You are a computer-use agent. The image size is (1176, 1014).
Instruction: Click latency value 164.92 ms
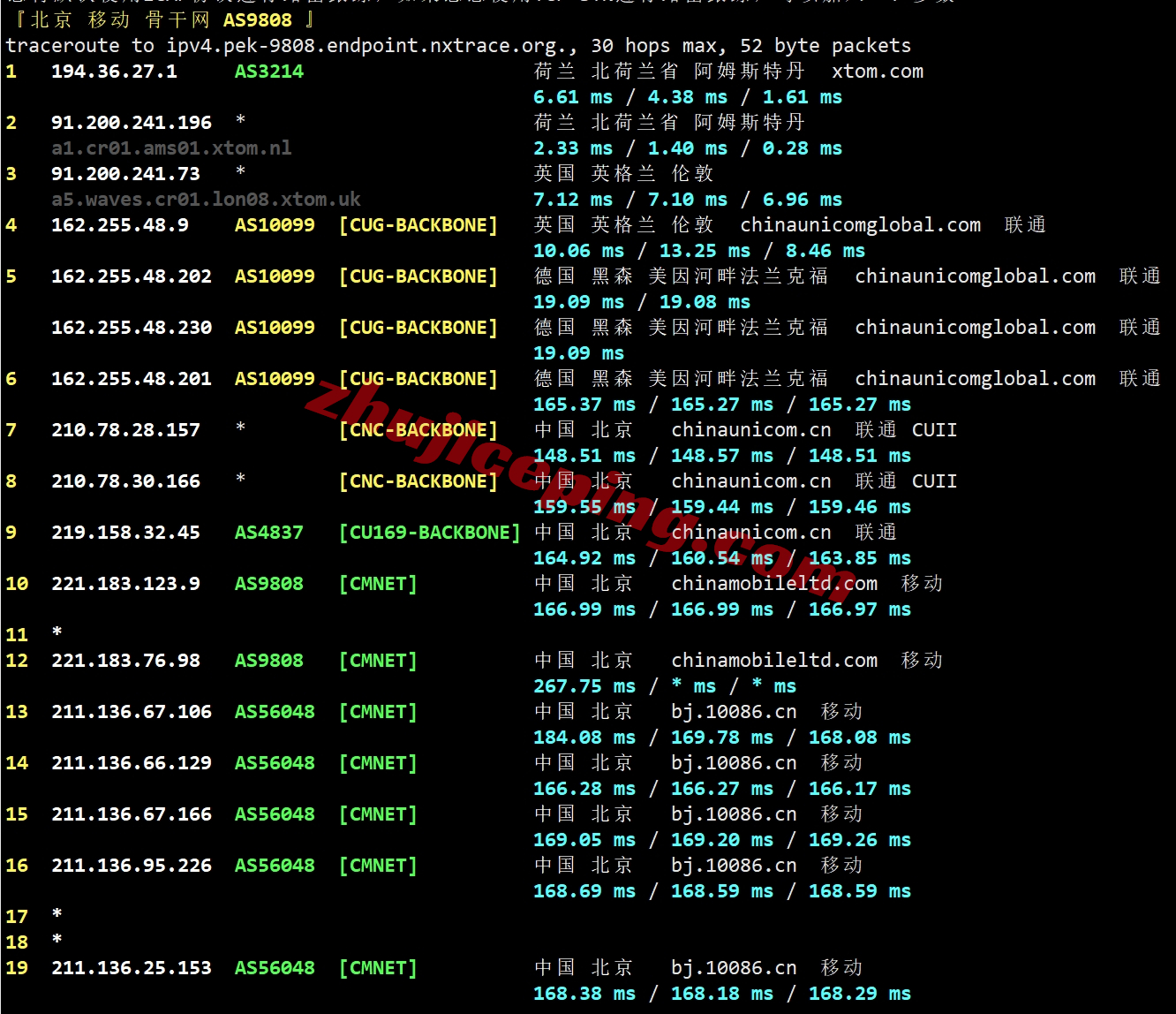point(584,558)
